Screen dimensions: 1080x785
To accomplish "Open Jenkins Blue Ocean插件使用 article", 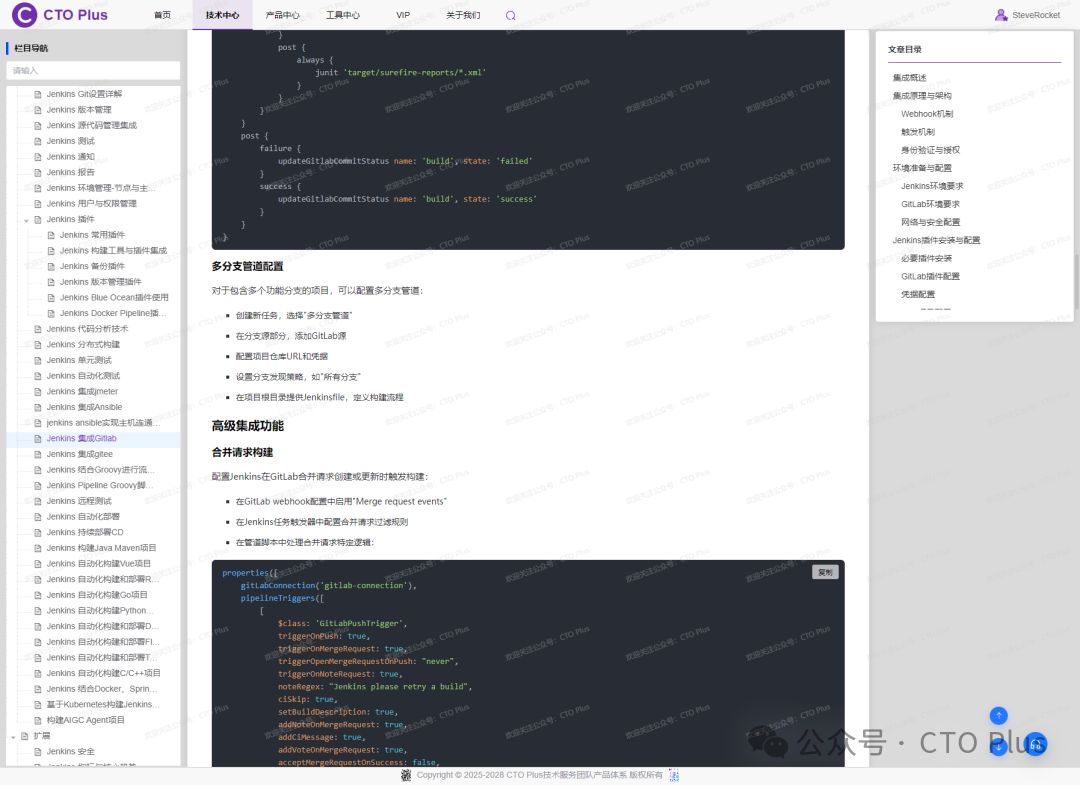I will (114, 297).
